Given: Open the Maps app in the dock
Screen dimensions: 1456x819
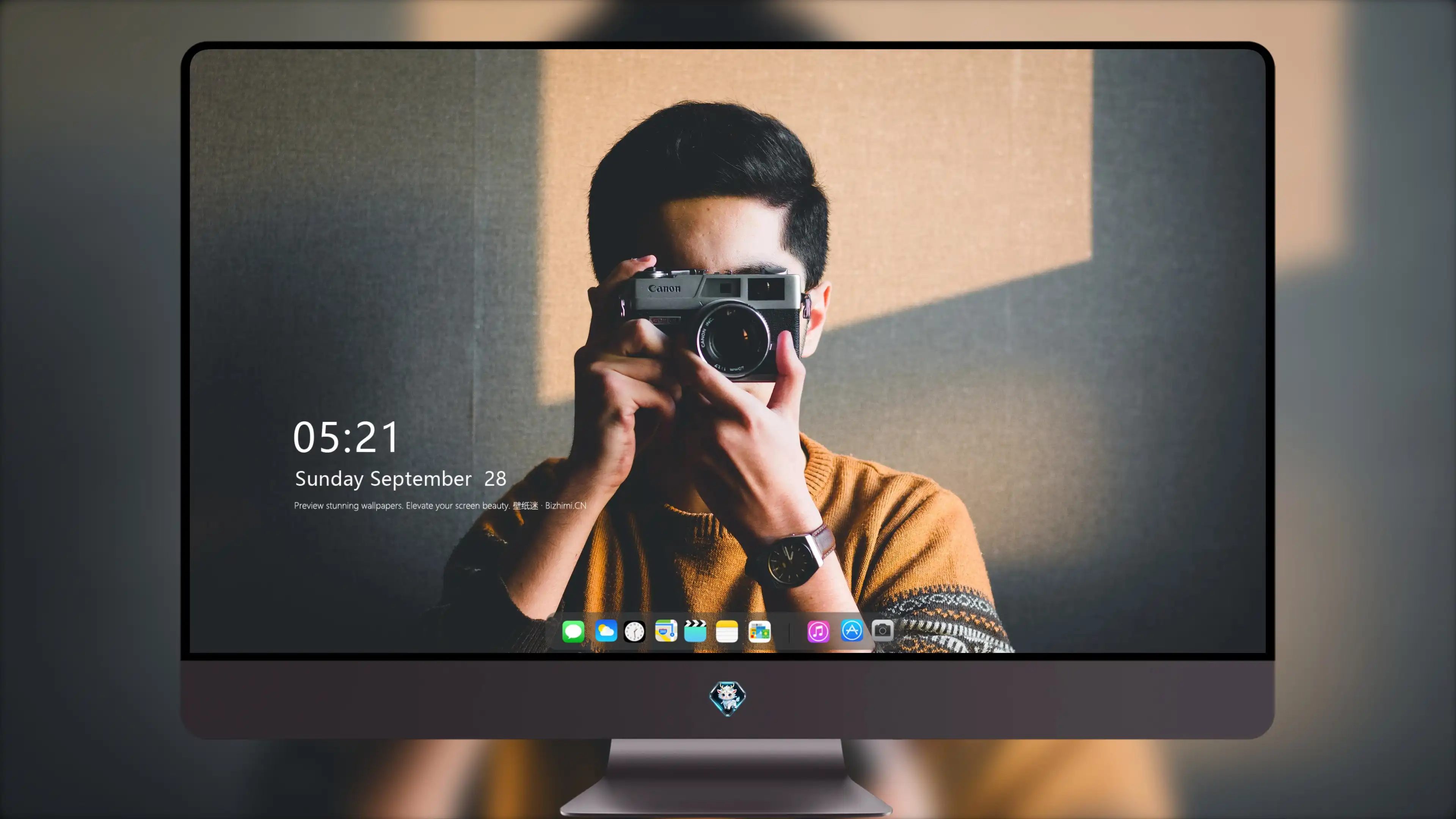Looking at the screenshot, I should pos(666,631).
